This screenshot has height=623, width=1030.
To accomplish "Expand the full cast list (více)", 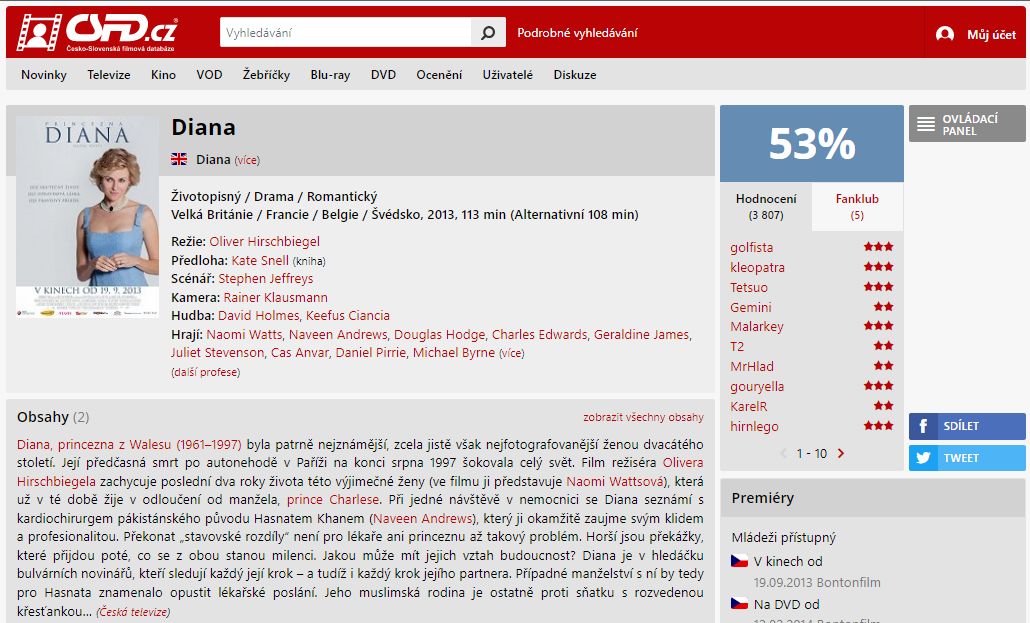I will click(511, 353).
